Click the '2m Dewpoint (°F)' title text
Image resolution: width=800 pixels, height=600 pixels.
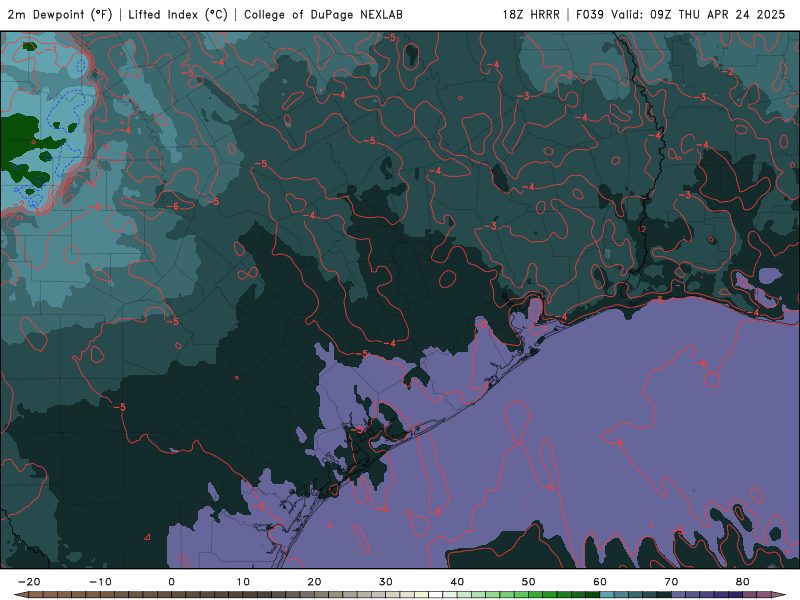click(60, 14)
